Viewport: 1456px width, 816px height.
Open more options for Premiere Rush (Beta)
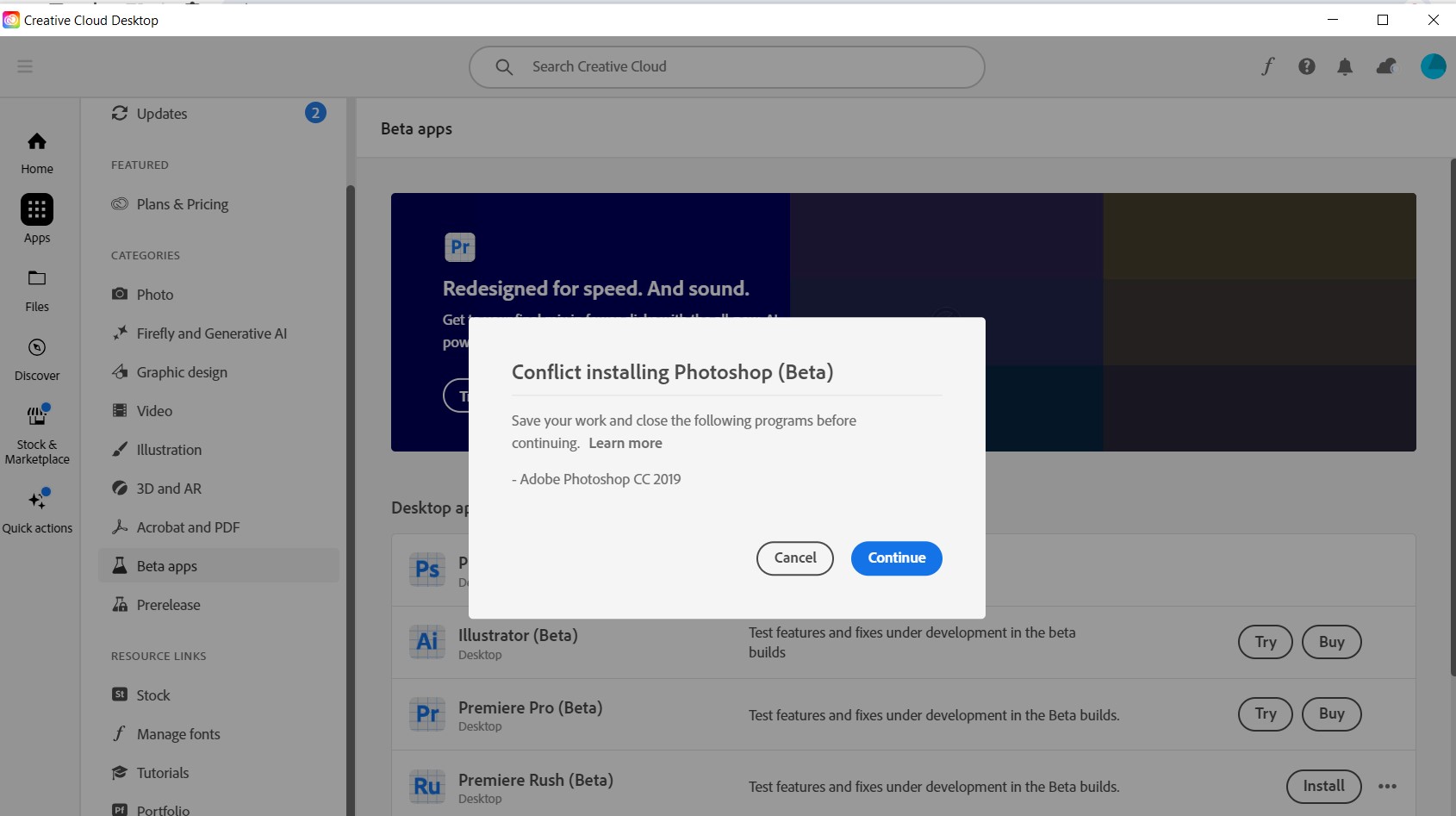[x=1387, y=786]
